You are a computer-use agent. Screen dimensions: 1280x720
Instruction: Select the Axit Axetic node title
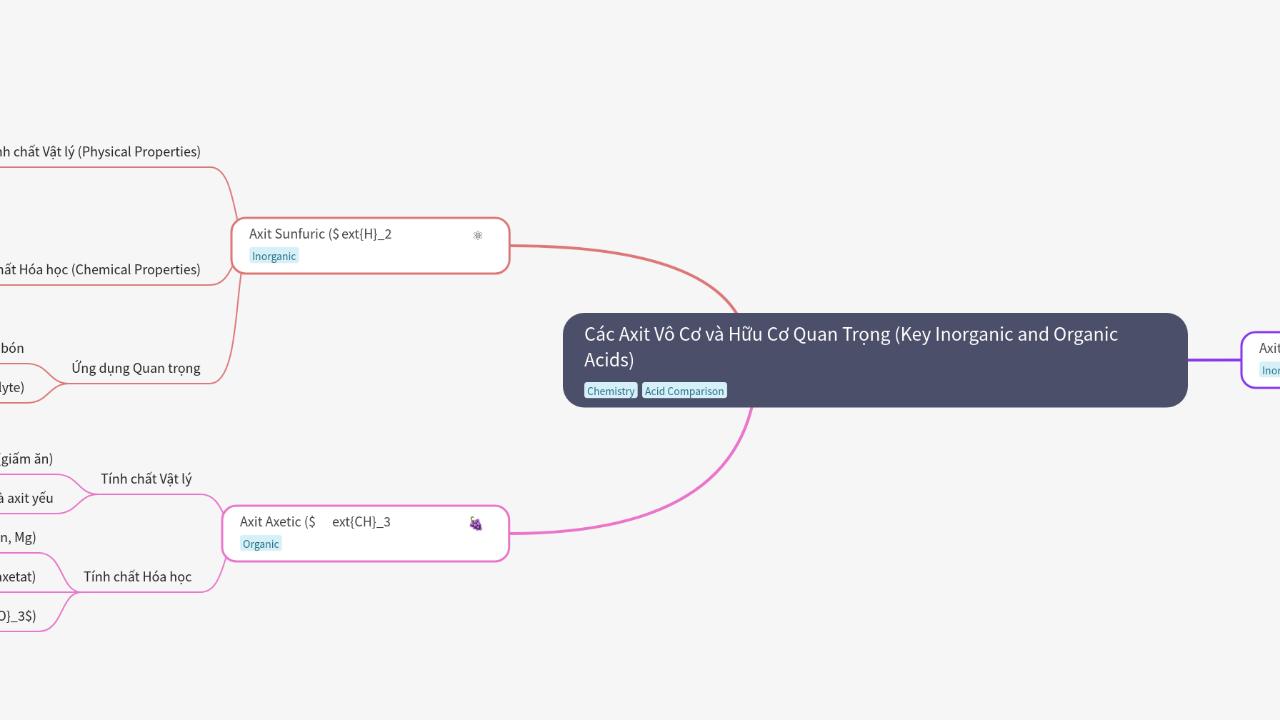(315, 522)
